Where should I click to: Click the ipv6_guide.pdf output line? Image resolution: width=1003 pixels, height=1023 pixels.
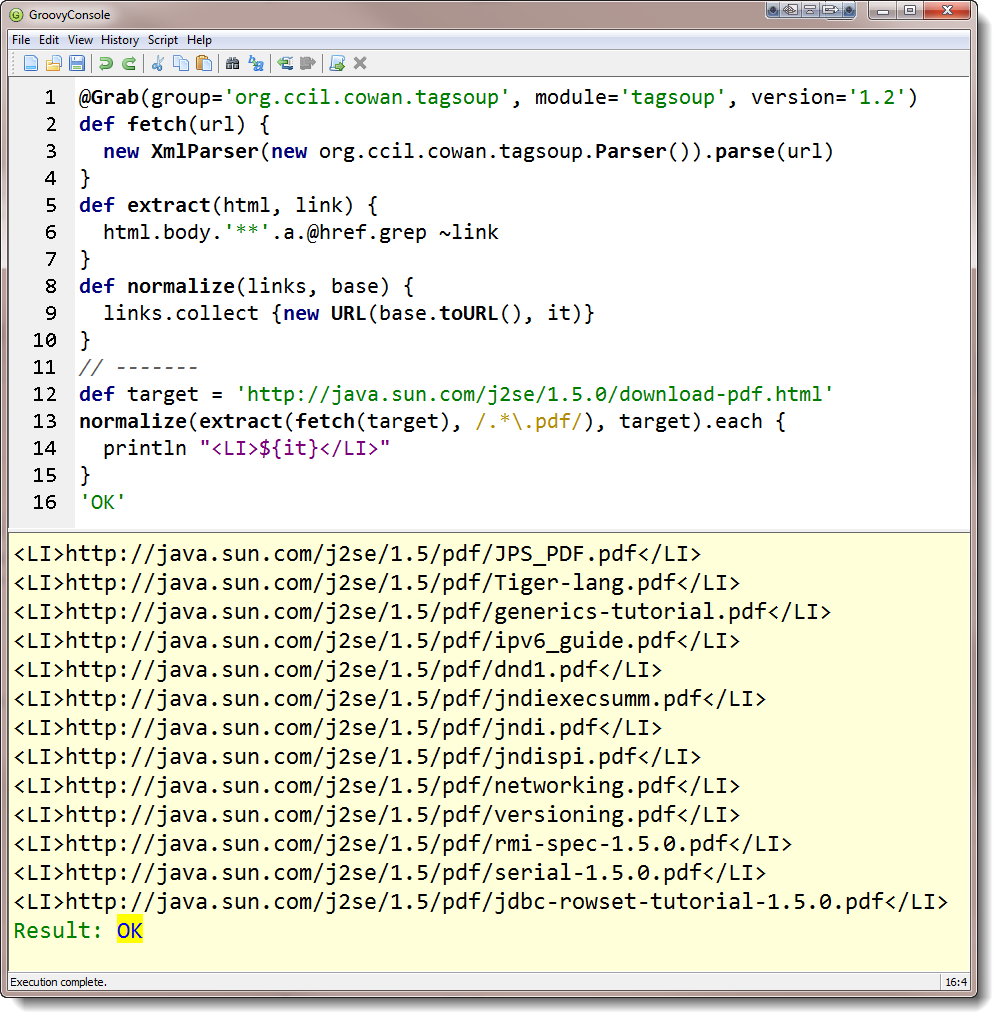tap(377, 641)
